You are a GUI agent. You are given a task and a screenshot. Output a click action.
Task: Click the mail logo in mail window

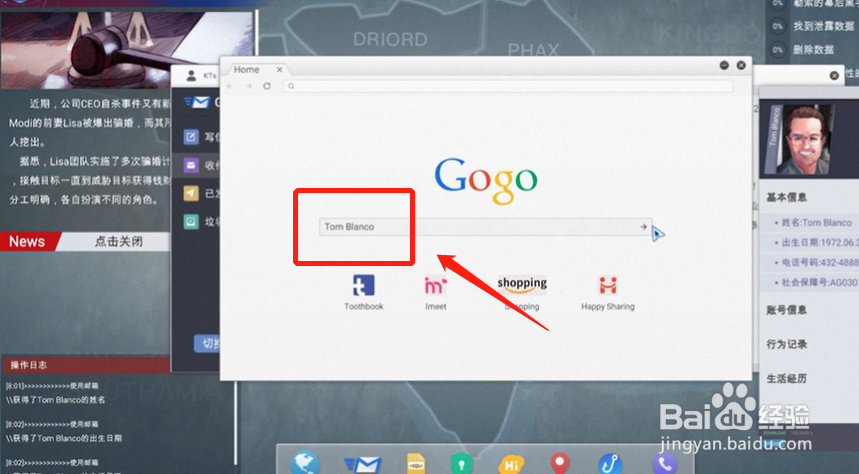point(197,102)
